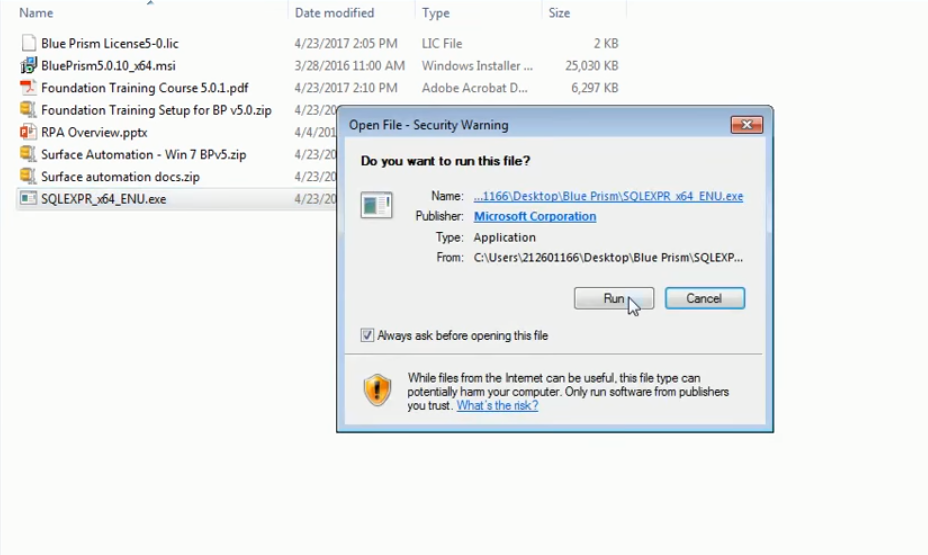The height and width of the screenshot is (555, 928).
Task: Sort files by the Type column header
Action: [436, 13]
